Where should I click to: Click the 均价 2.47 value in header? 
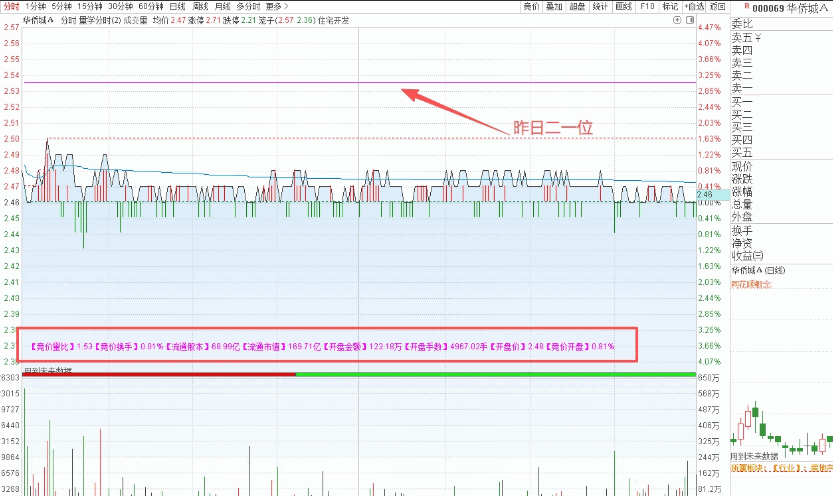pyautogui.click(x=169, y=20)
